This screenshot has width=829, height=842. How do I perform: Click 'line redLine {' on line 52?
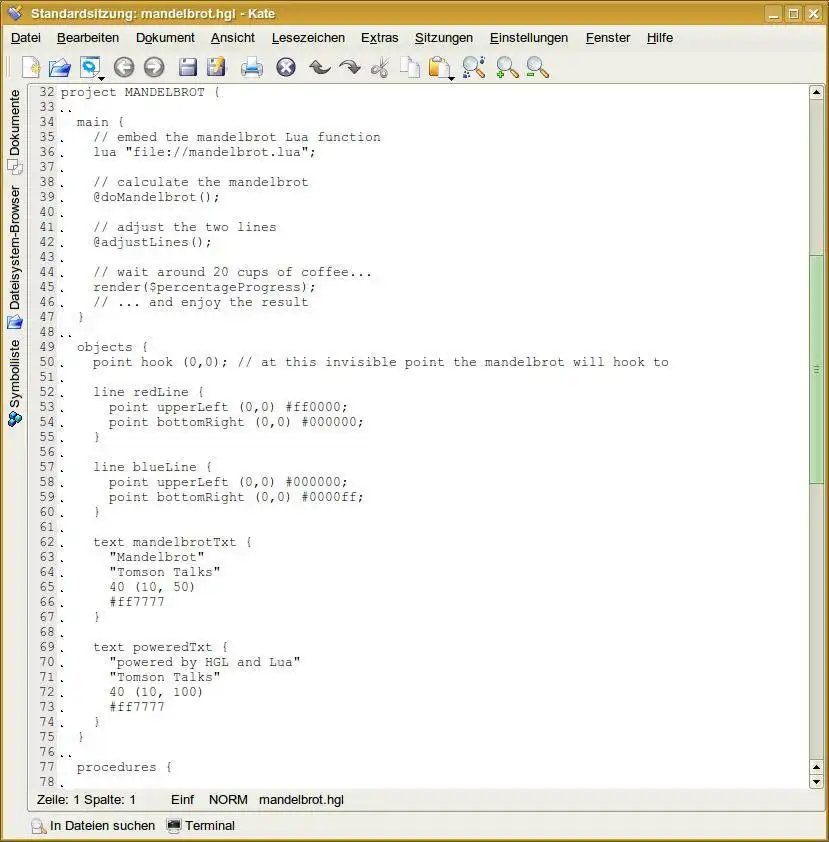(x=148, y=392)
